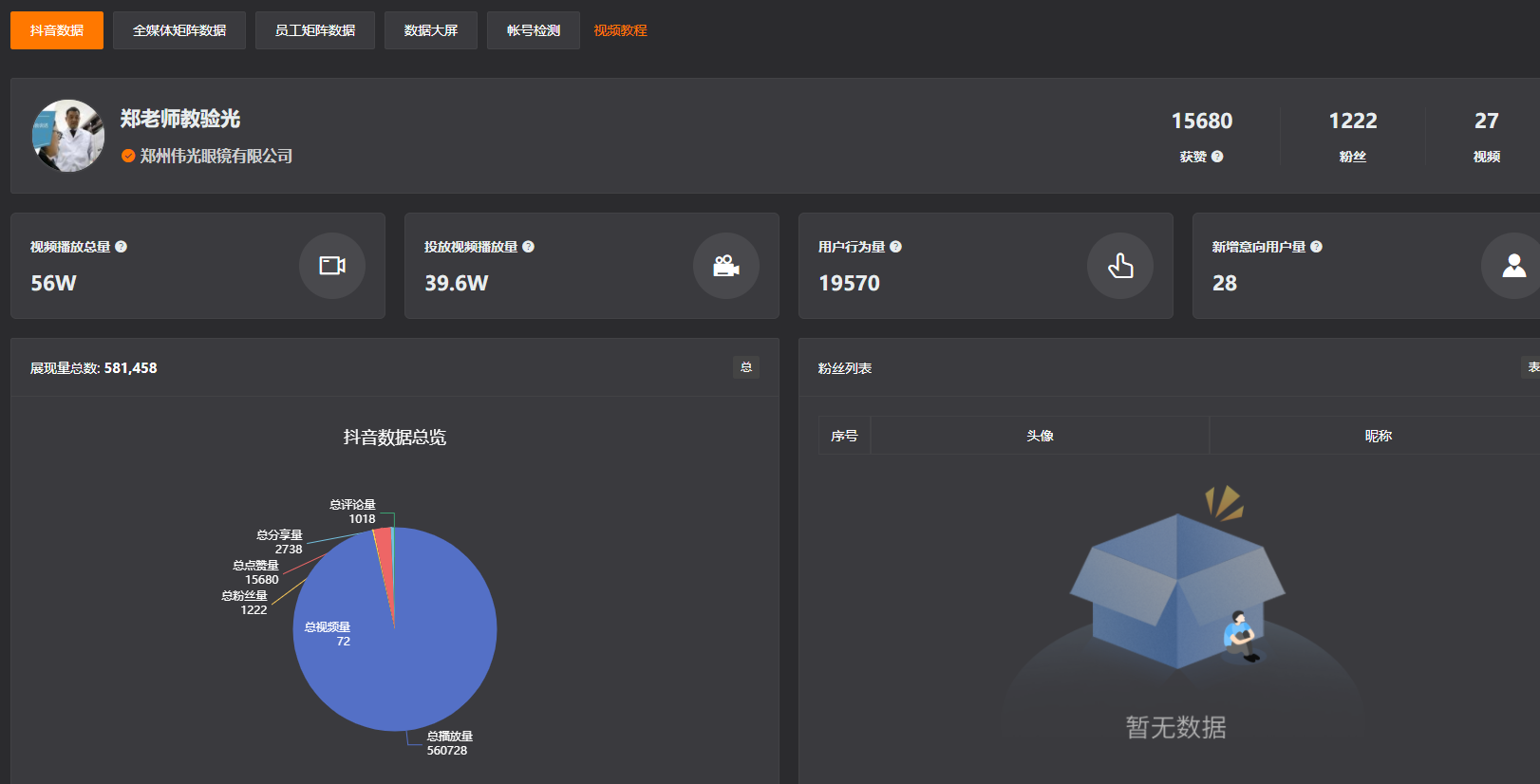Click the pointing hand icon in 用户行为量 card
The image size is (1540, 784).
click(1120, 266)
